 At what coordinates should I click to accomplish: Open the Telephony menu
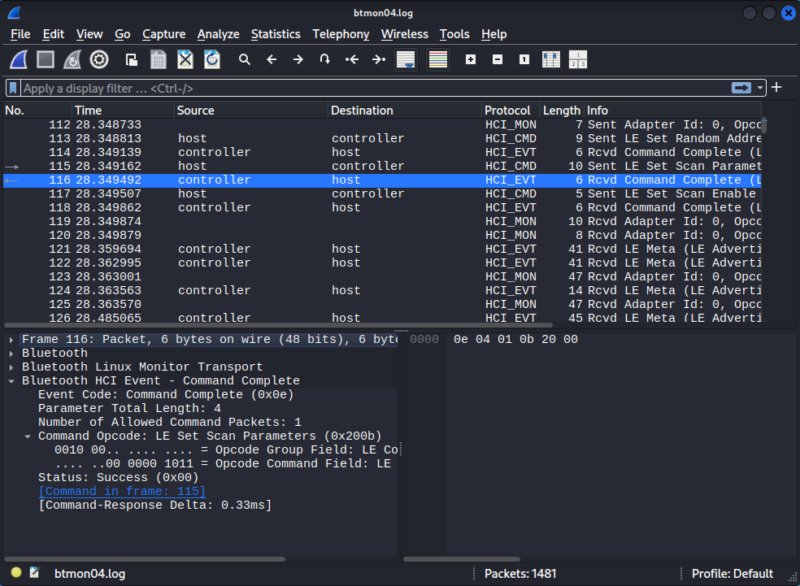click(x=341, y=34)
